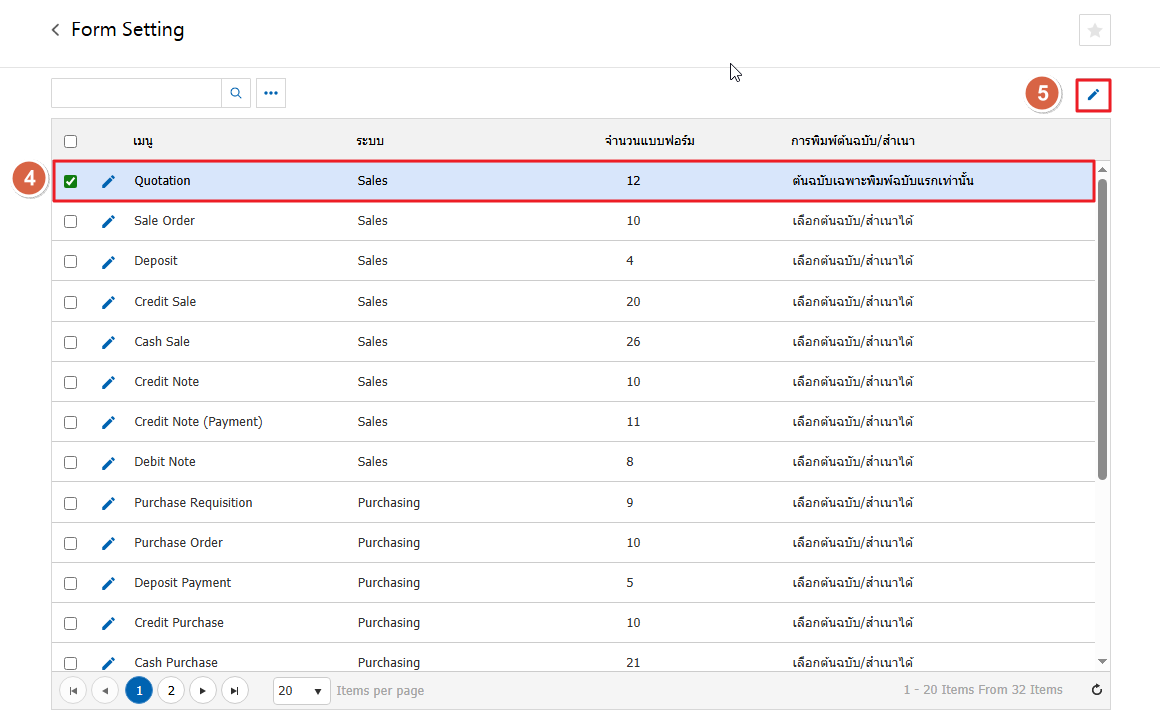Mark page as favorite with star icon

tap(1095, 31)
